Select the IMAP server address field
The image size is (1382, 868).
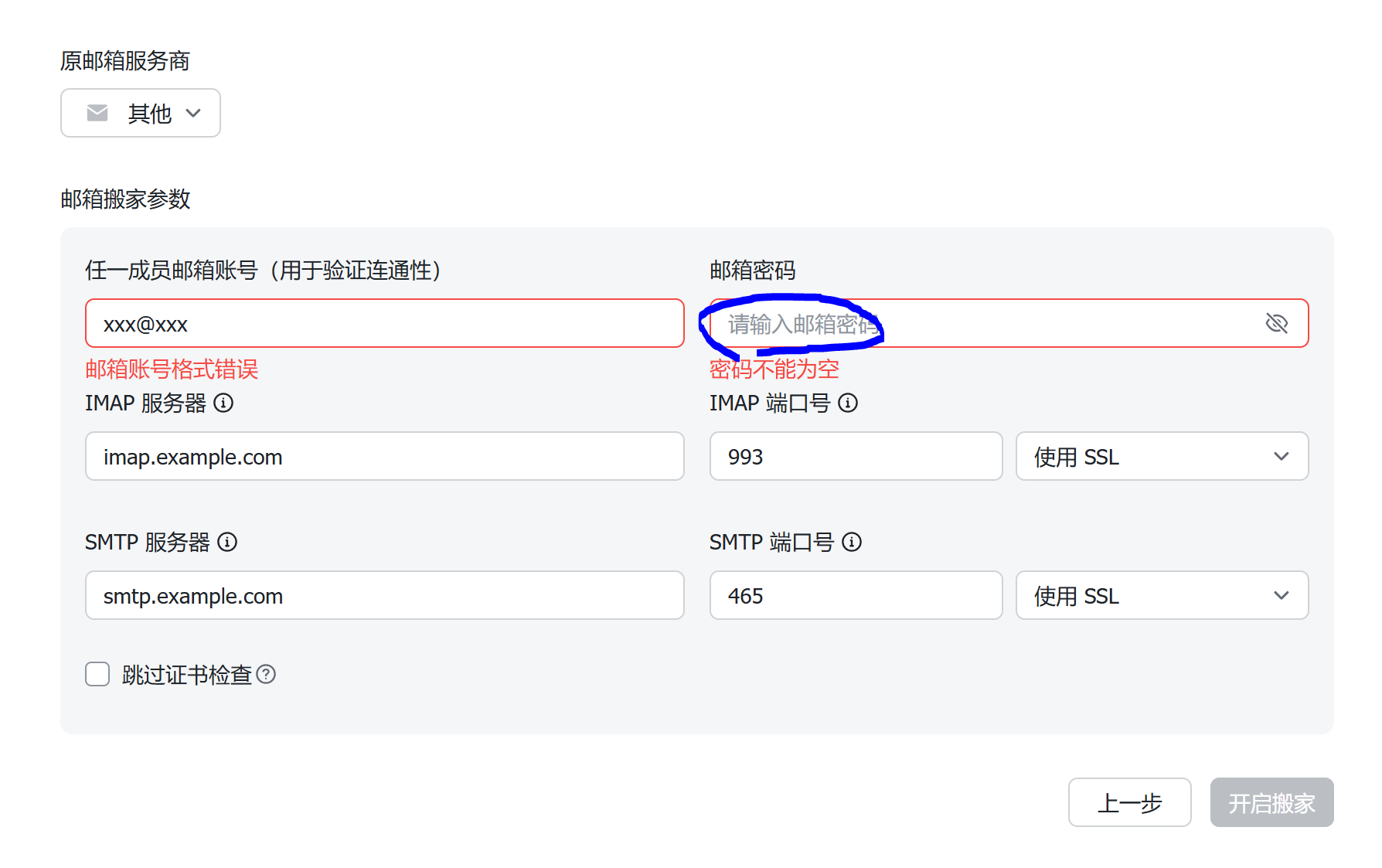(384, 457)
